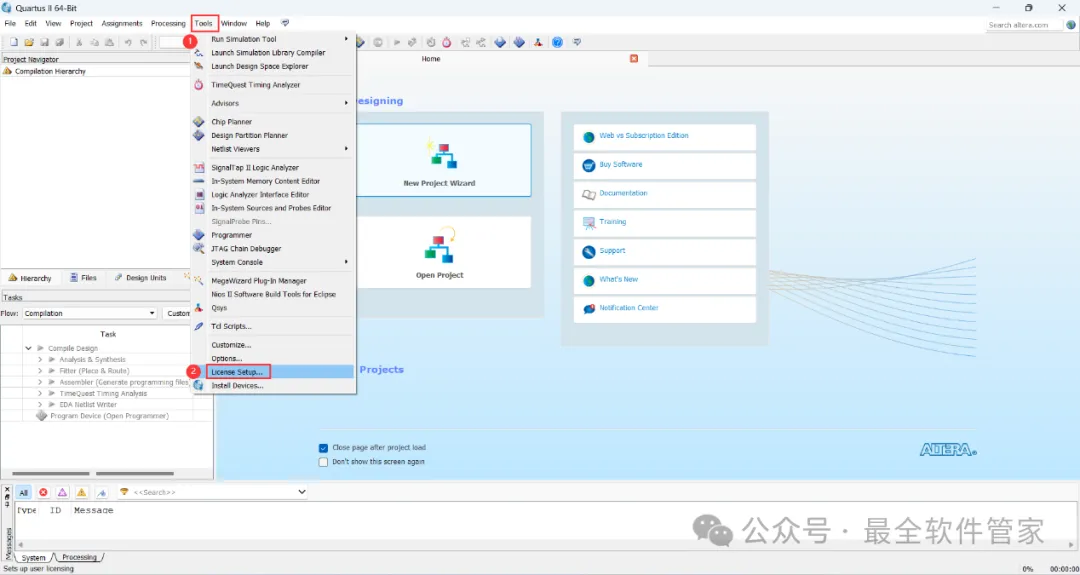Click the Stop Processing toolbar icon
Image resolution: width=1080 pixels, height=575 pixels.
378,42
